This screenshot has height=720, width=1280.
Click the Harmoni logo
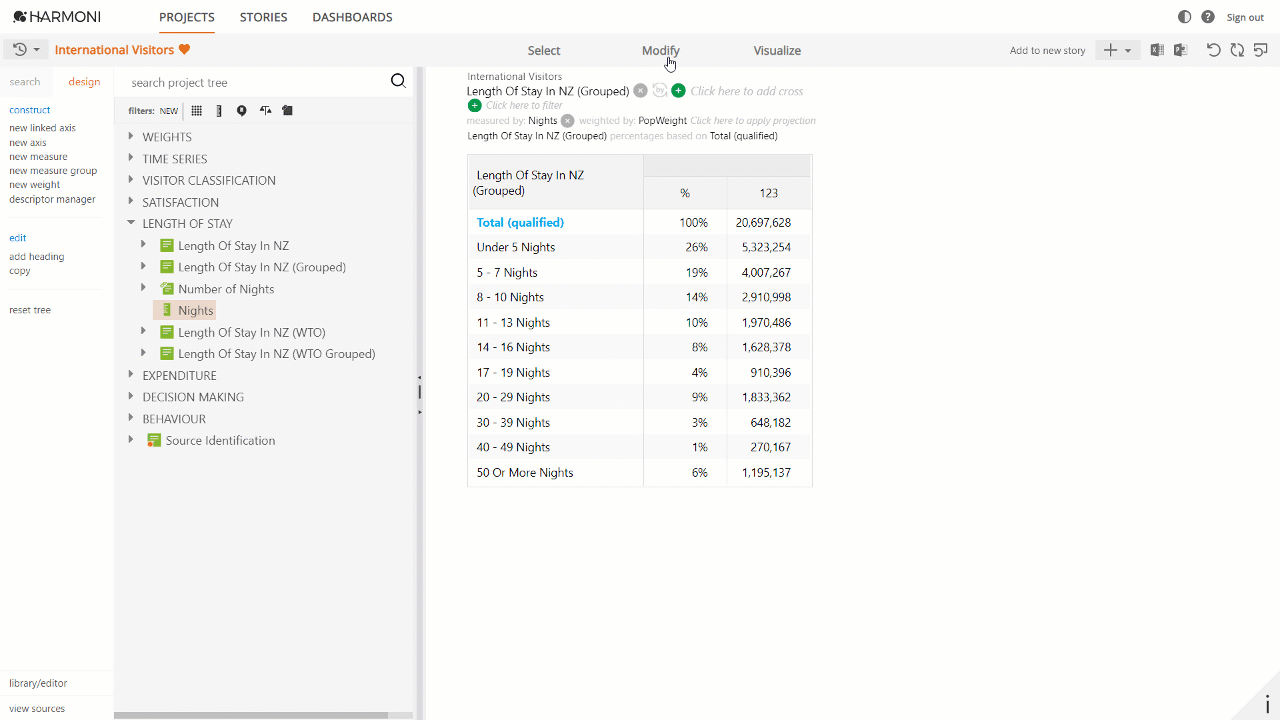click(57, 17)
